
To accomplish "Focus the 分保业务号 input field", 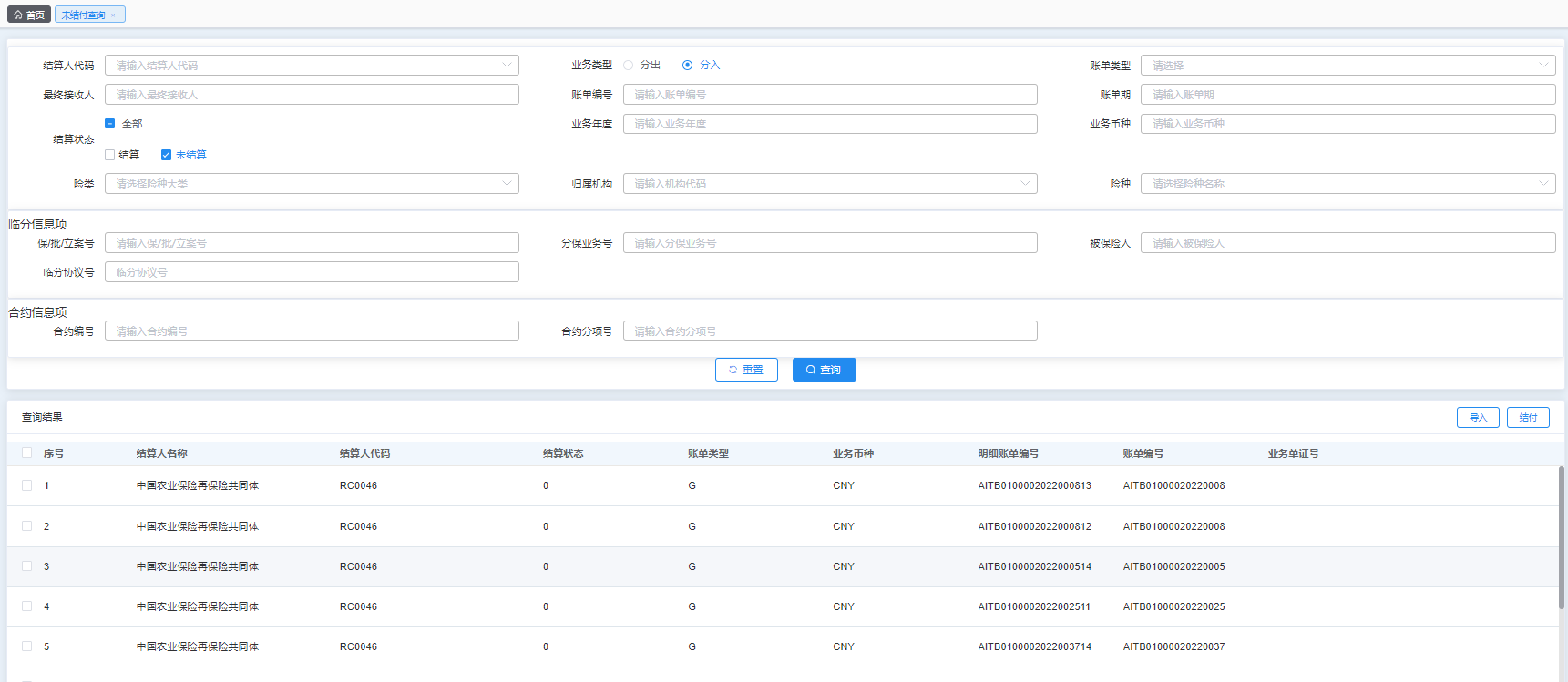I will pyautogui.click(x=830, y=243).
